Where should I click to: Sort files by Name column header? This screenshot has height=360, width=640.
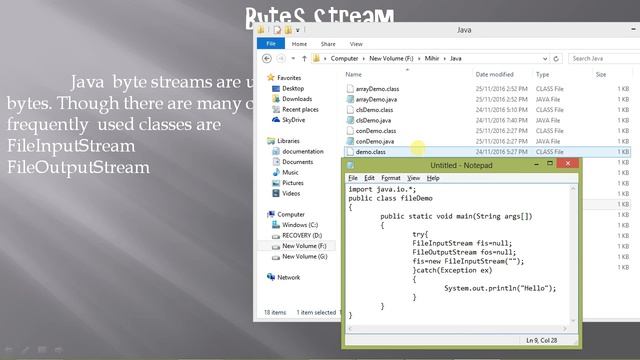click(x=353, y=74)
